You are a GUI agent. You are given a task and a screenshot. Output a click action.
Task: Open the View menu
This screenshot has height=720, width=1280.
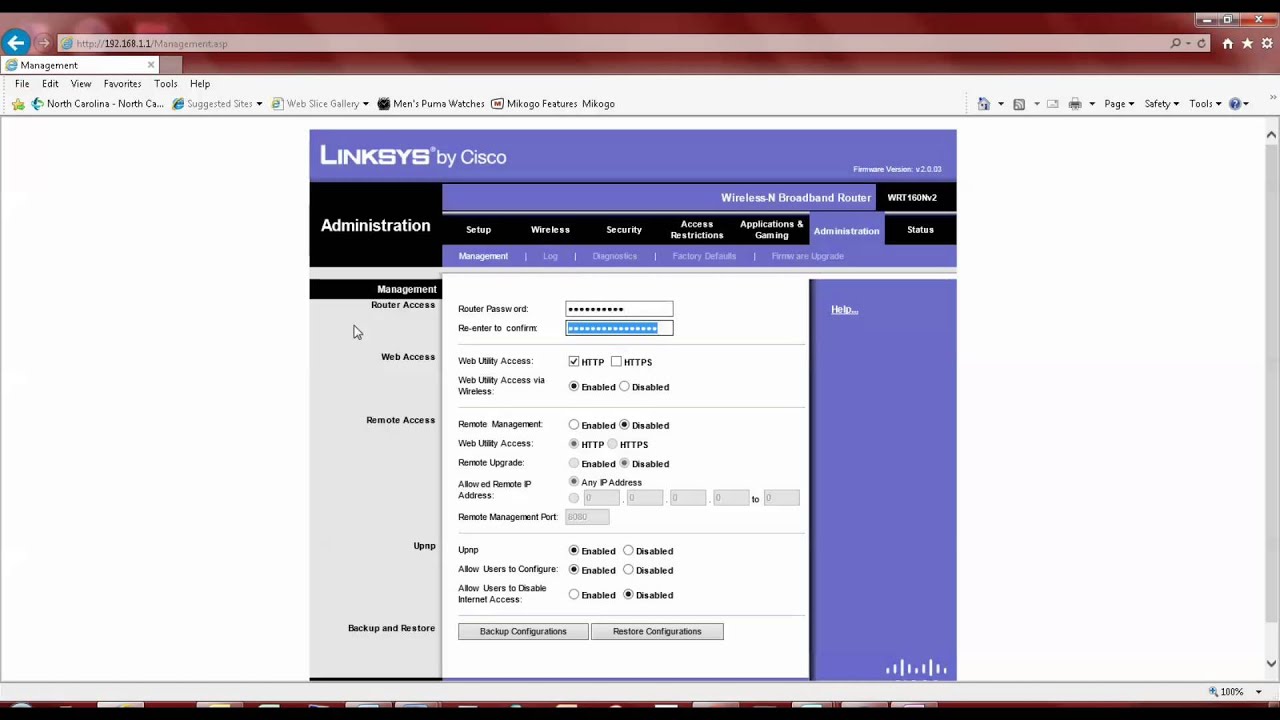click(x=81, y=84)
